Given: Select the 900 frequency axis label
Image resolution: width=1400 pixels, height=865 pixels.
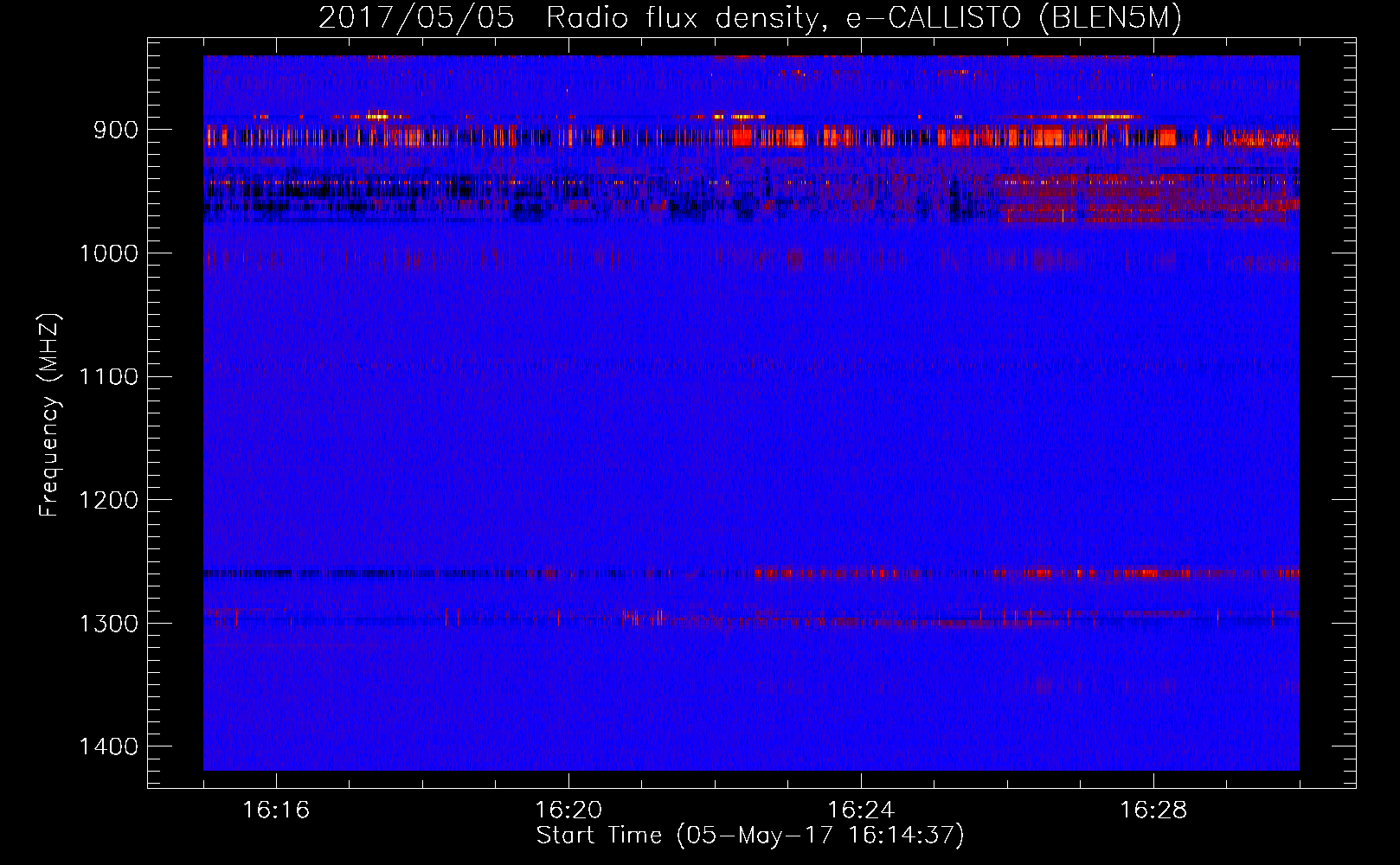Looking at the screenshot, I should [116, 130].
